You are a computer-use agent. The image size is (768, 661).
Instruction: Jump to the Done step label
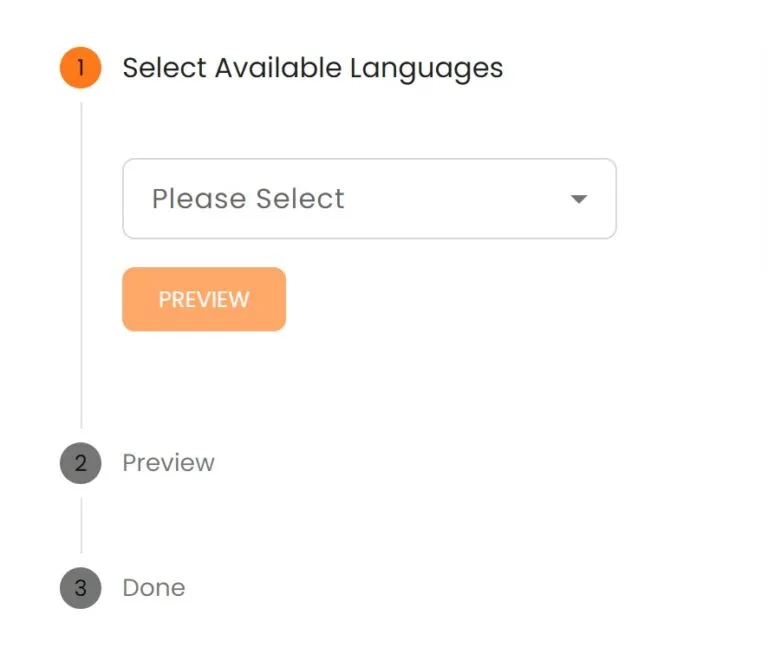pos(154,588)
